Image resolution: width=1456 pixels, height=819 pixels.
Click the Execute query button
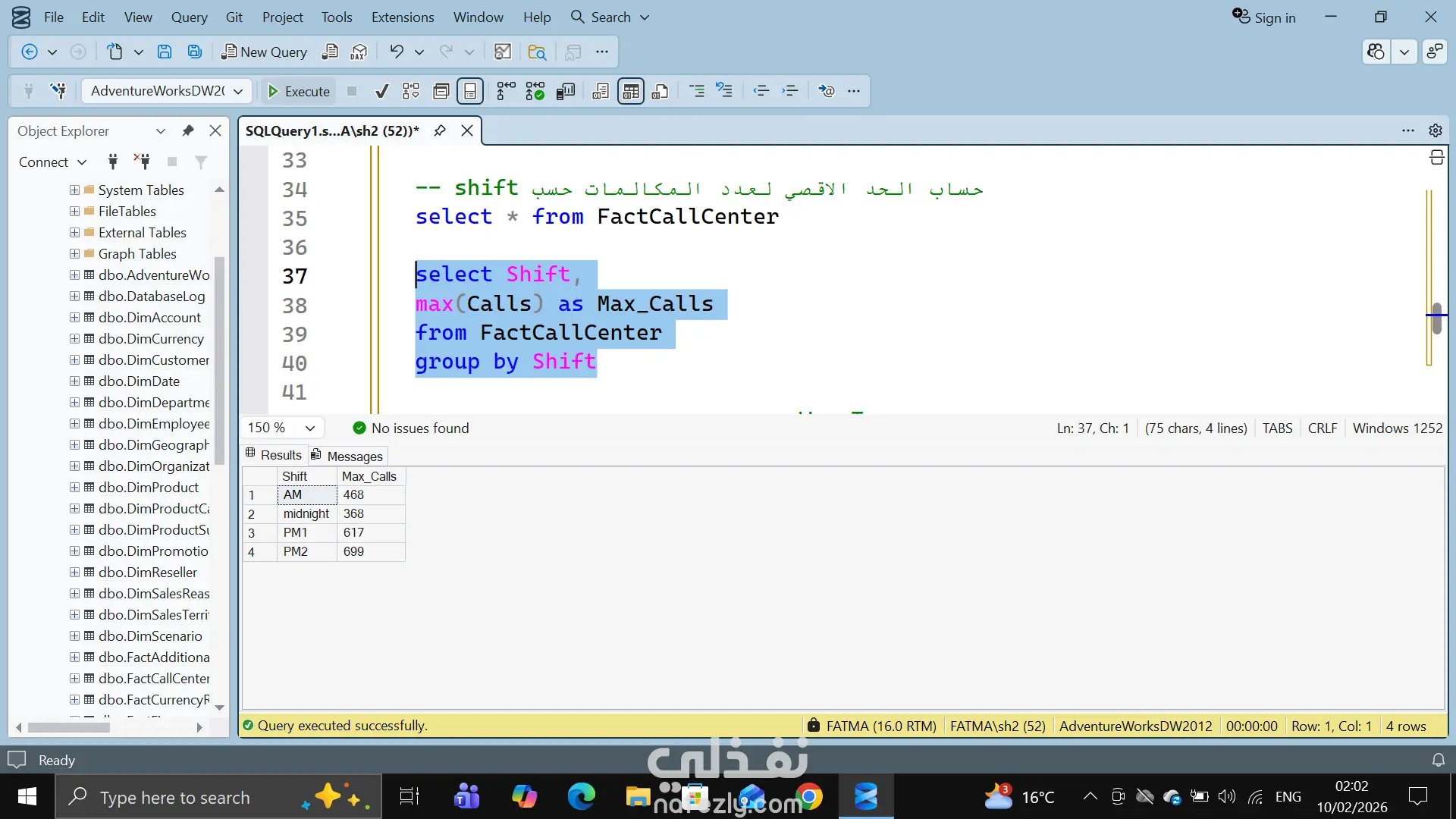[299, 91]
